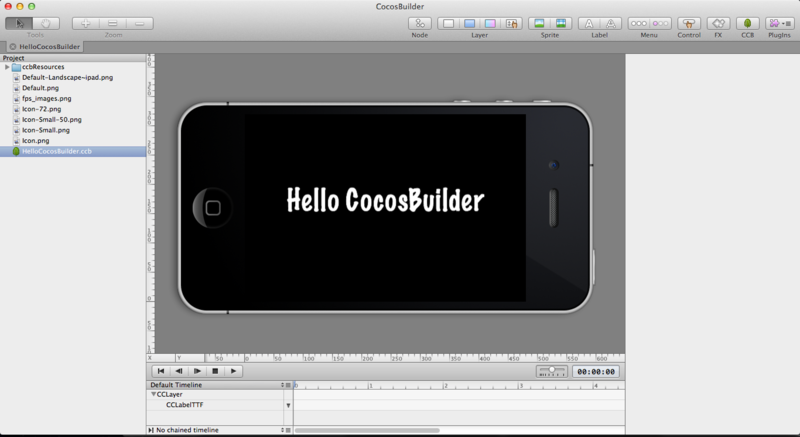Click the timeline horizontal scrollbar
Image resolution: width=800 pixels, height=437 pixels.
pos(367,430)
